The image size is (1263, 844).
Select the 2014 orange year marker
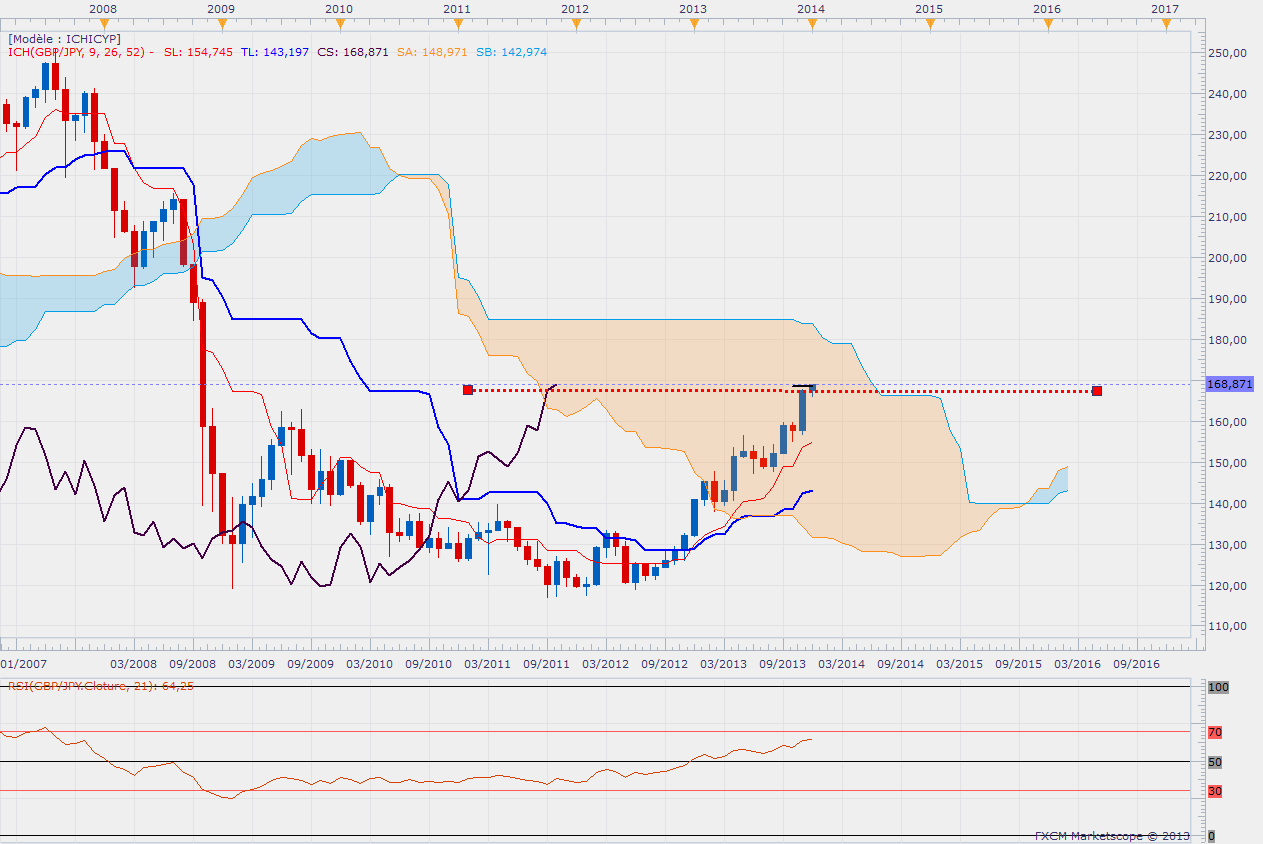pos(811,24)
